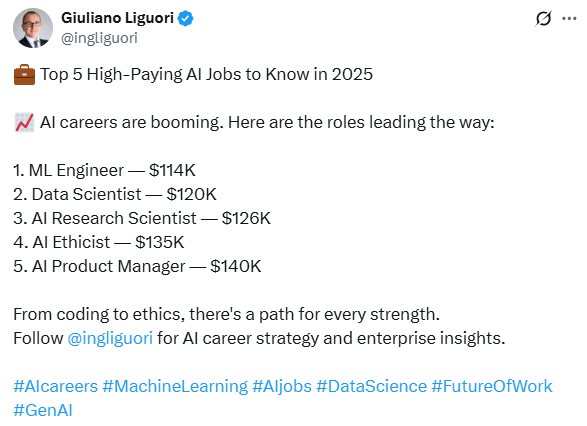Click the chart increasing emoji
The height and width of the screenshot is (426, 587).
24,123
